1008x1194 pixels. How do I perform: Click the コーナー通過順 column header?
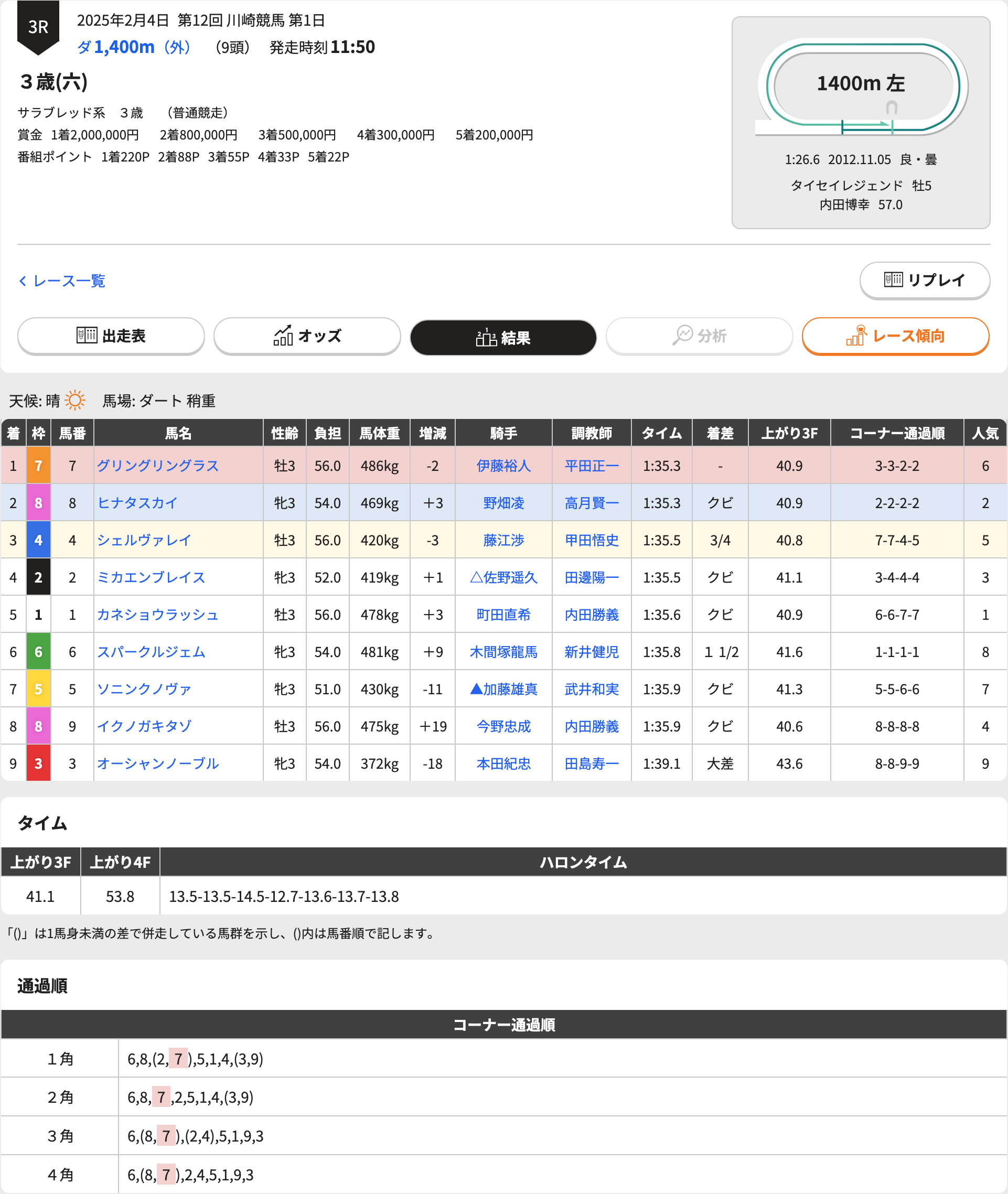[897, 433]
